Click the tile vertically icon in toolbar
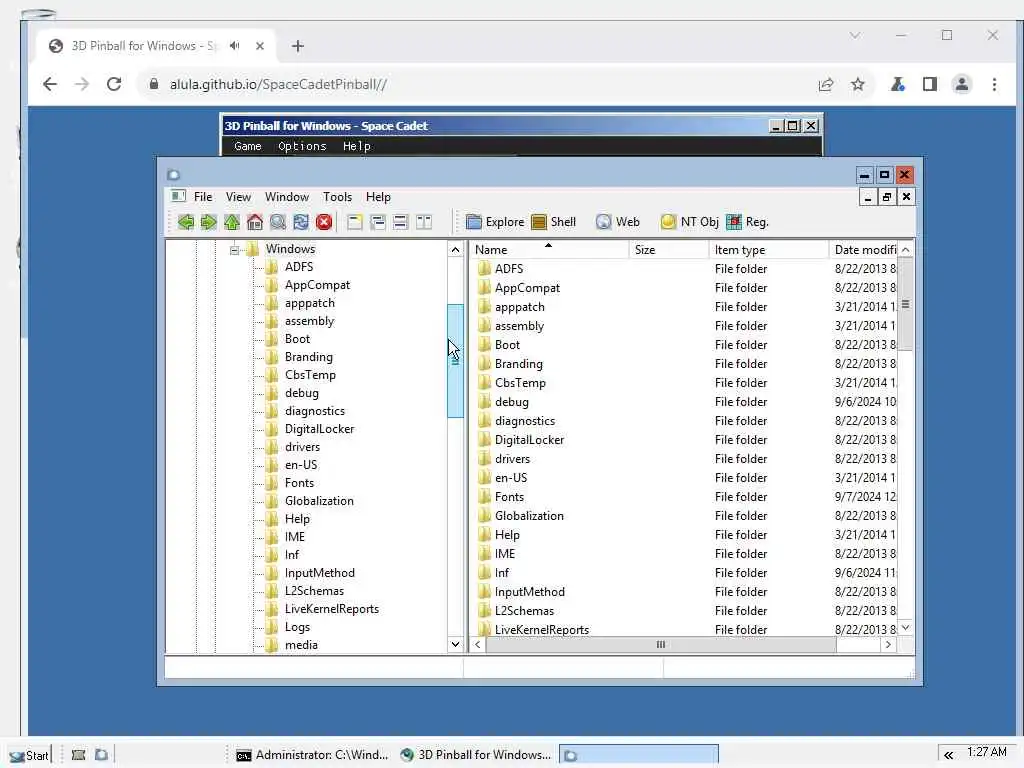The width and height of the screenshot is (1024, 768). (424, 222)
